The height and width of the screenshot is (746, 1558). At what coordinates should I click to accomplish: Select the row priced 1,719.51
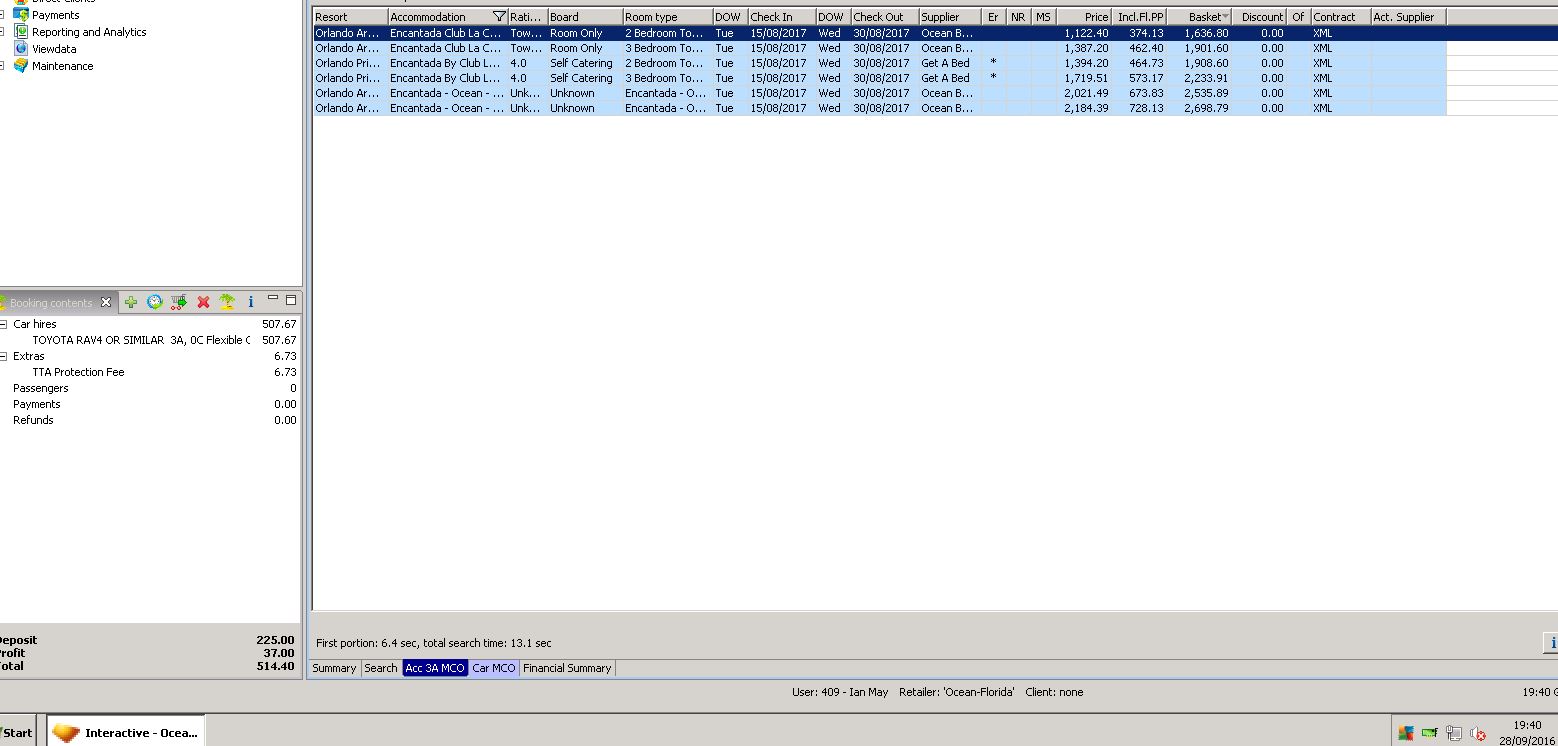(880, 78)
